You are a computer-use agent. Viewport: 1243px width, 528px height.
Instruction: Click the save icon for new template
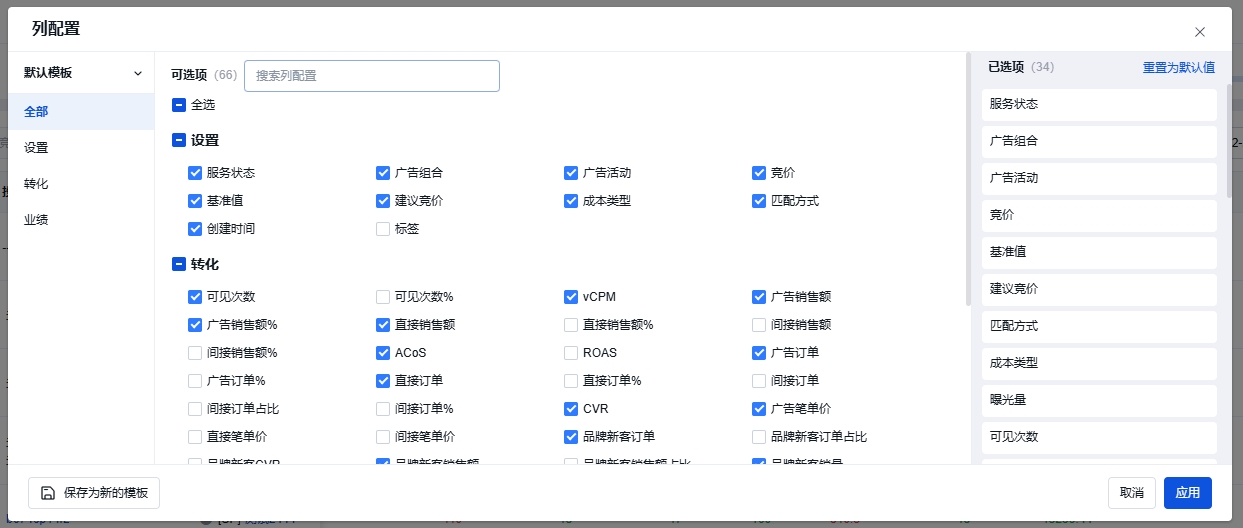click(x=47, y=493)
